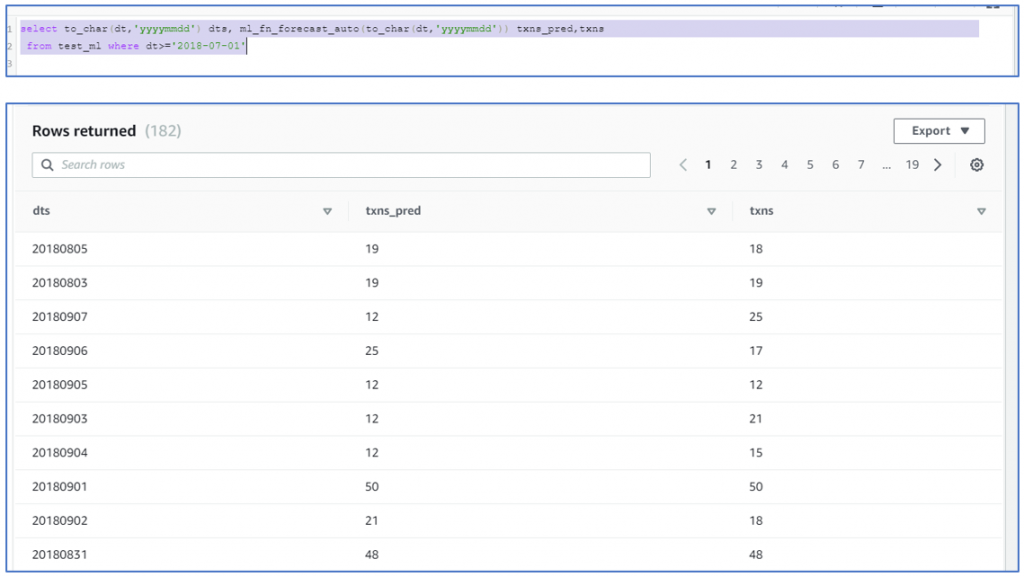Select row cell 20180904

click(x=59, y=452)
